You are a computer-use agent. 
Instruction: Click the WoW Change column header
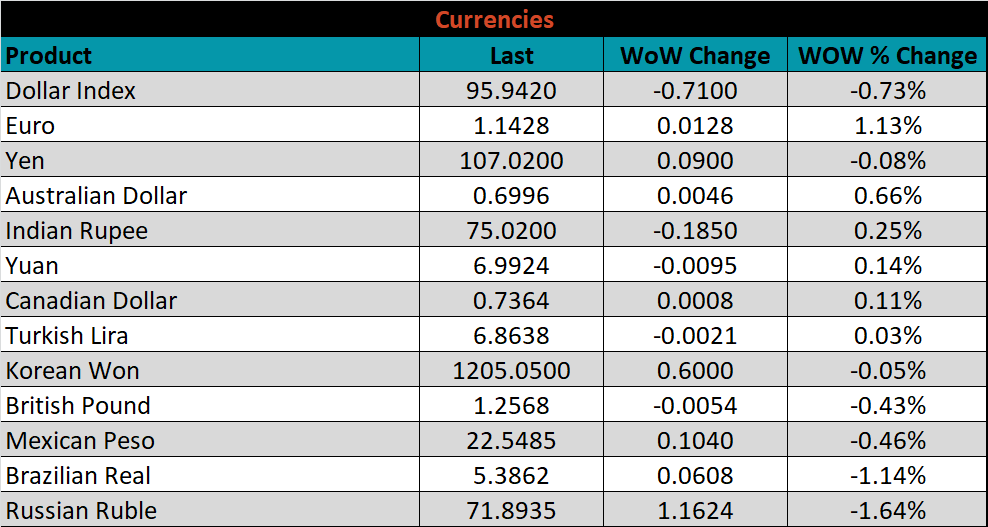(695, 56)
